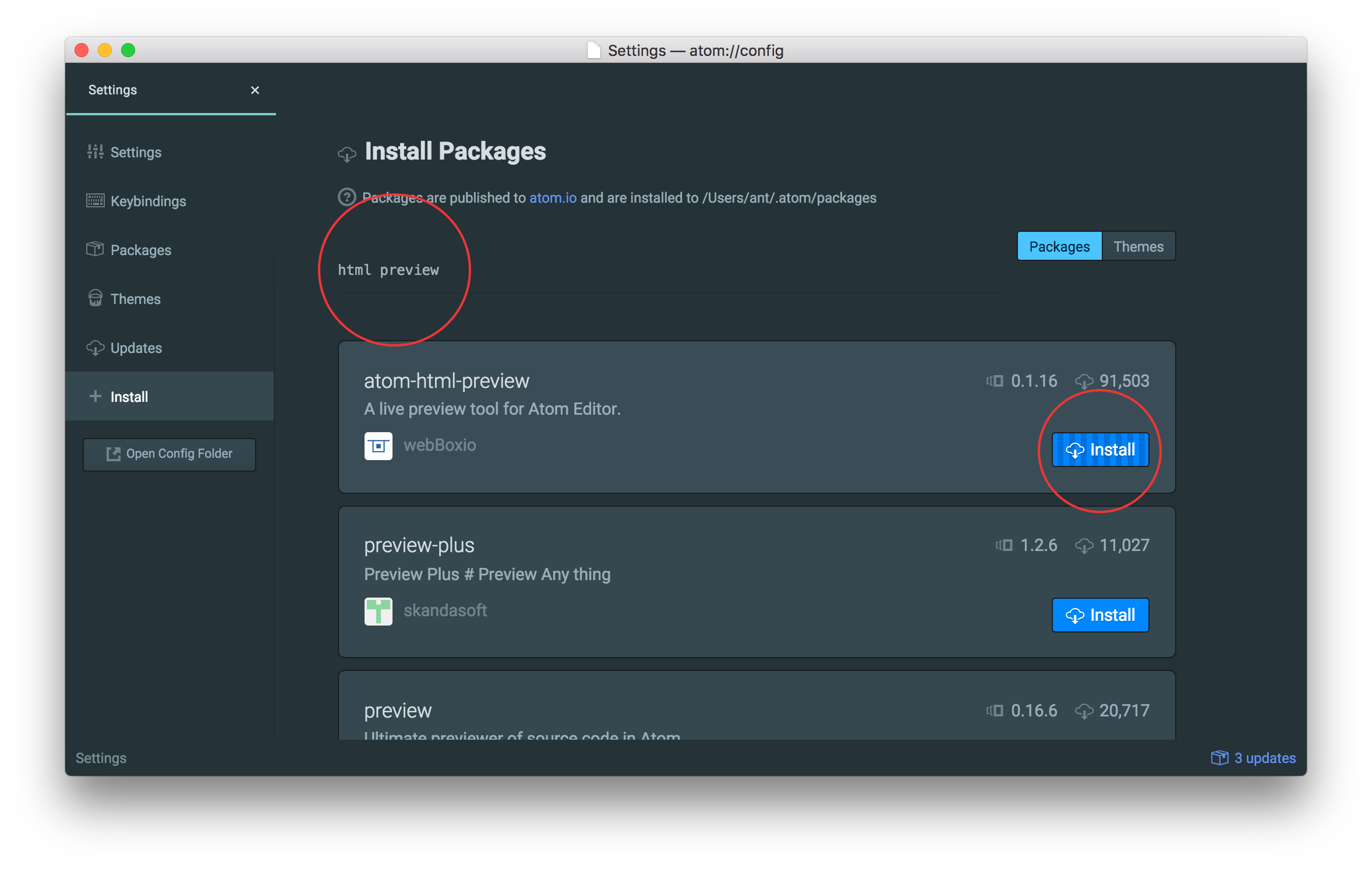Click 'A live preview tool for Atom Editor.' description
The width and height of the screenshot is (1372, 869).
click(492, 409)
